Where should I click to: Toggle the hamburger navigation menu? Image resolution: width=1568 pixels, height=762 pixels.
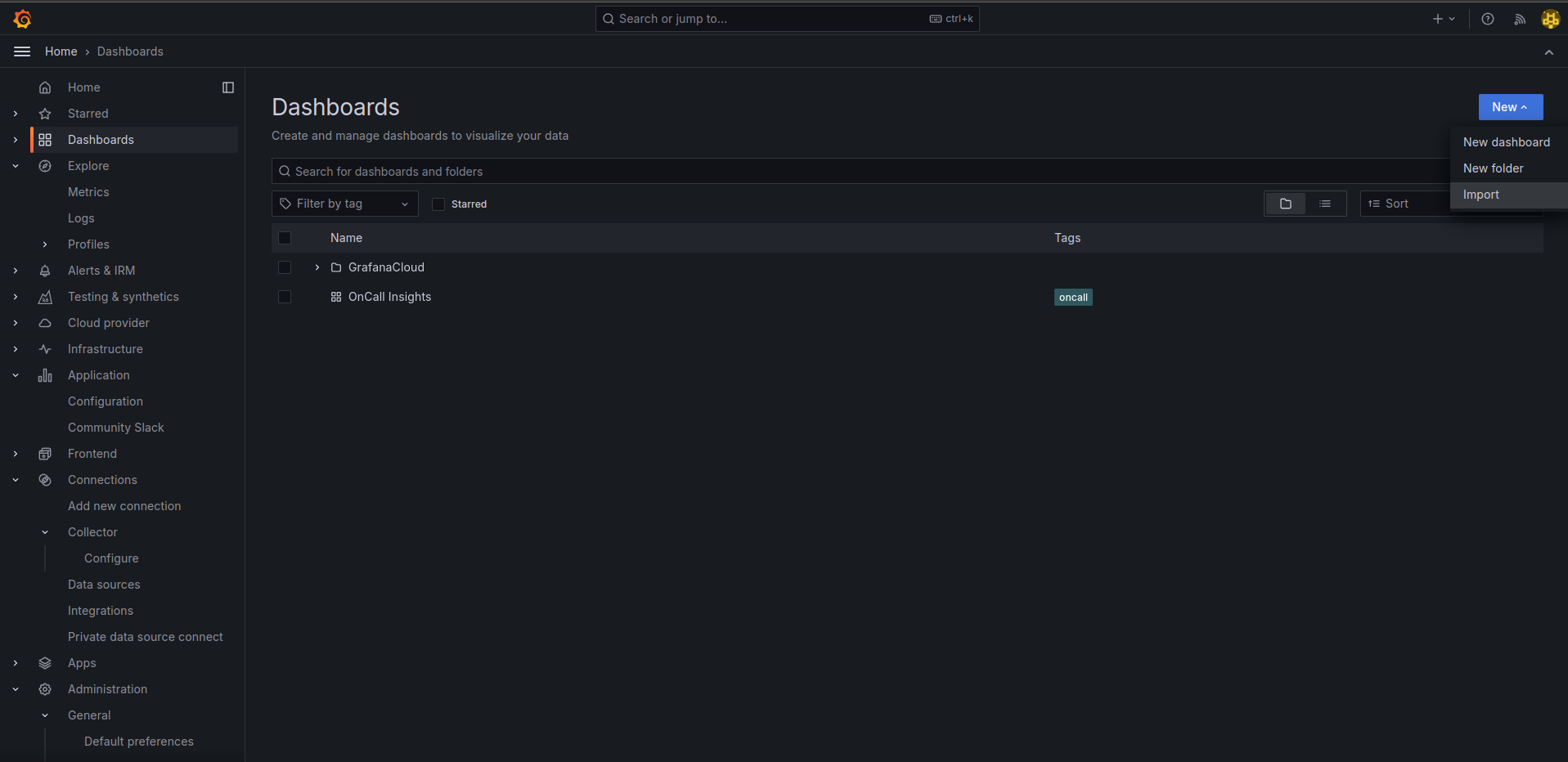click(22, 52)
